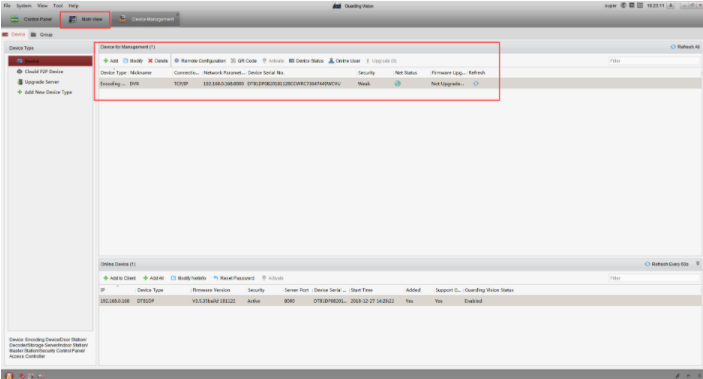Sort by the Start Time column

[x=361, y=290]
